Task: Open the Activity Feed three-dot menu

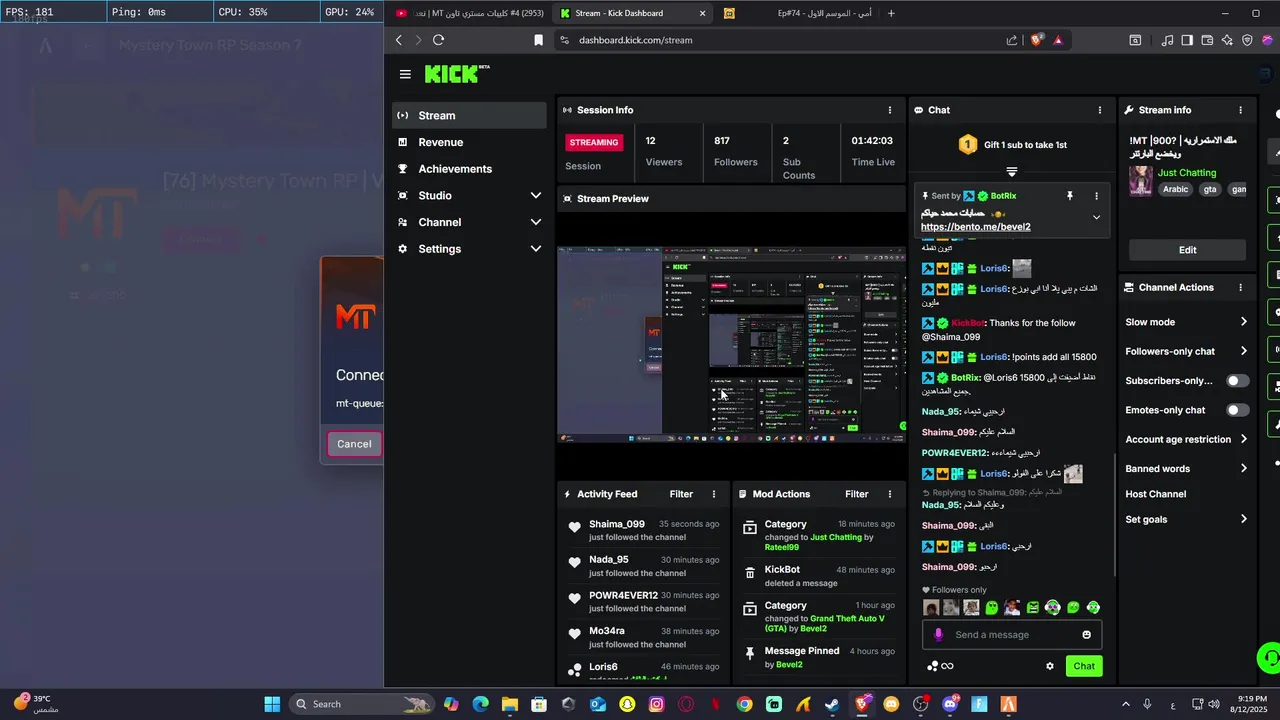Action: click(x=714, y=494)
